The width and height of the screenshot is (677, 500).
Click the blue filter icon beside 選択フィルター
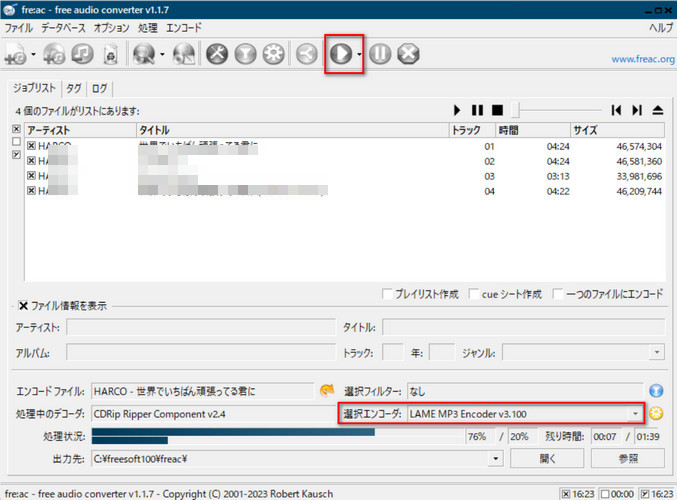(656, 391)
